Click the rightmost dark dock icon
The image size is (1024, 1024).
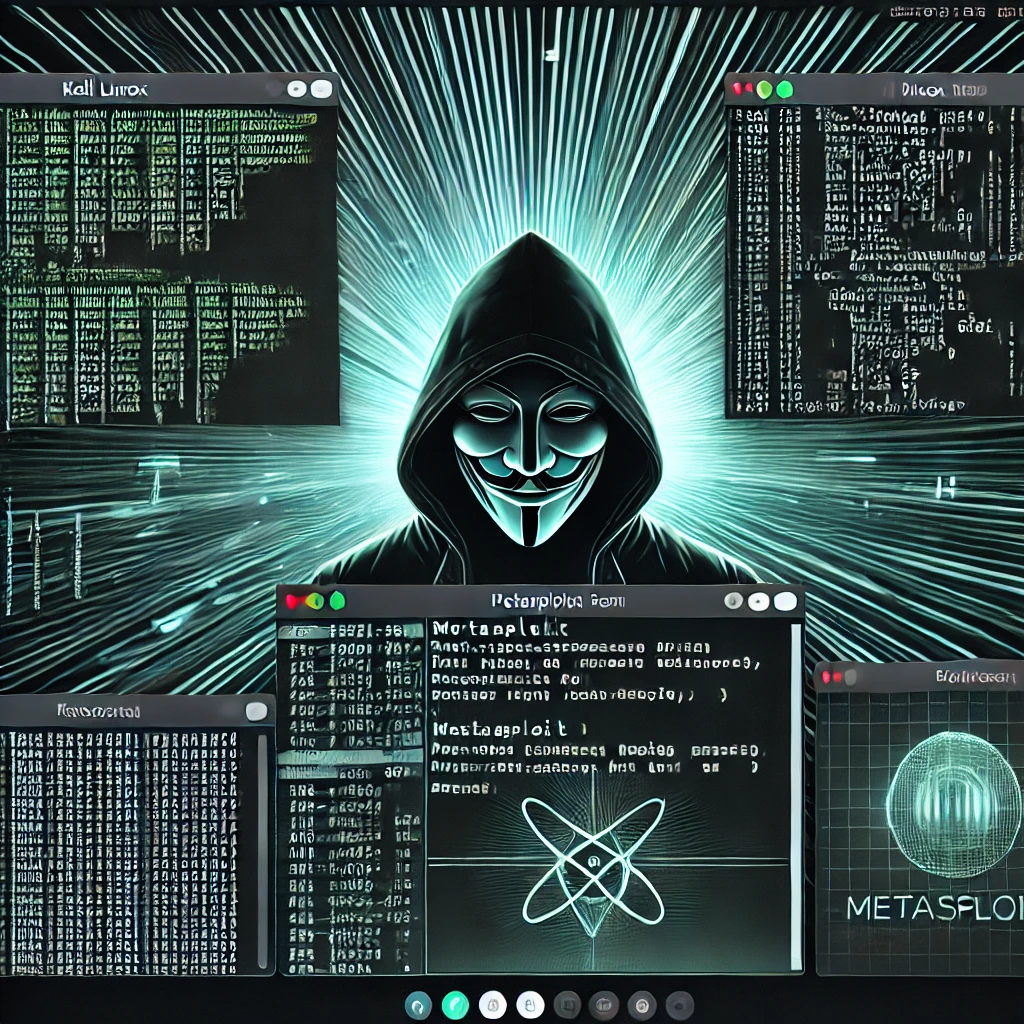(680, 1005)
